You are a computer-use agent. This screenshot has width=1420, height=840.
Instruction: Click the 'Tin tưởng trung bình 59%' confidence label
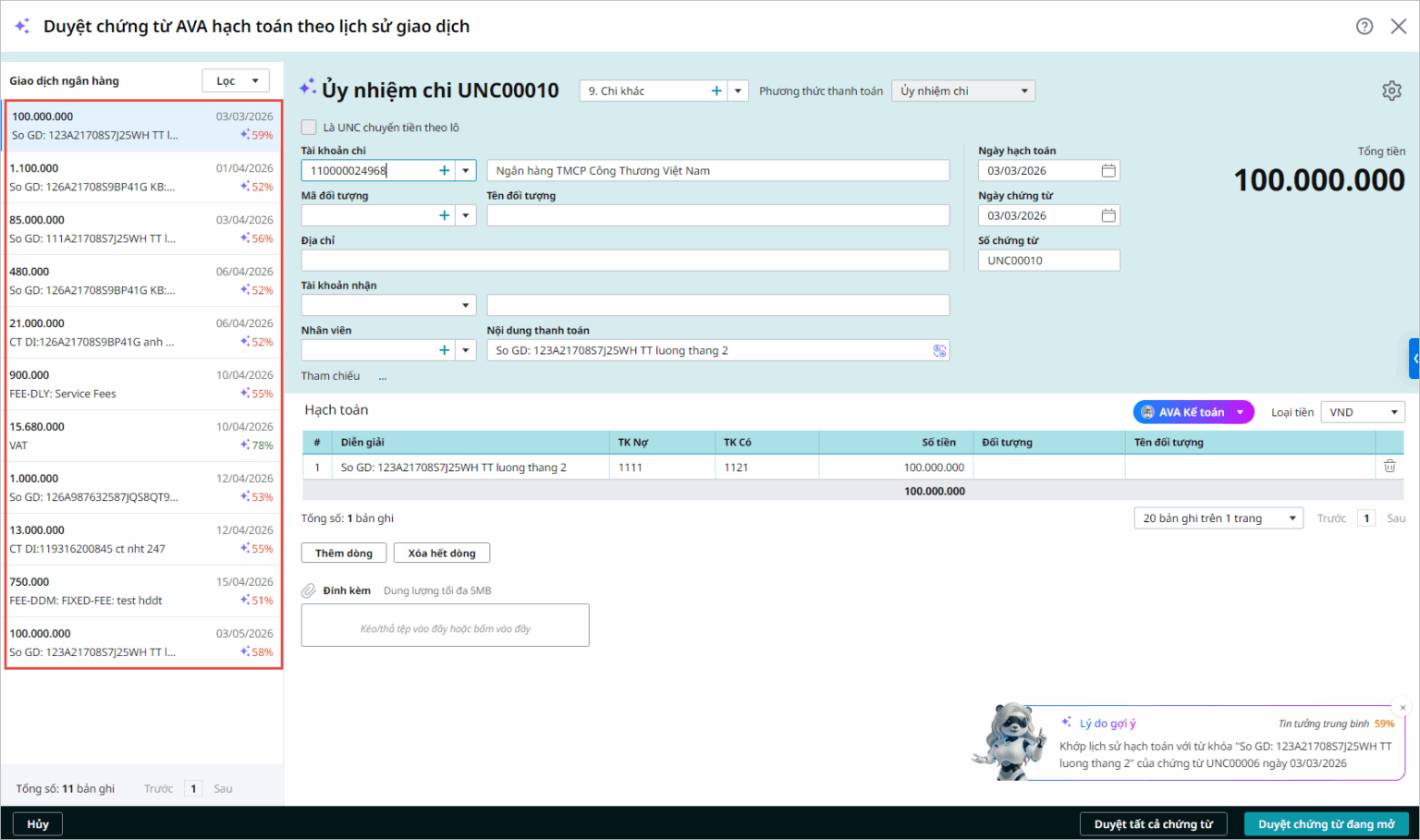click(x=1336, y=724)
